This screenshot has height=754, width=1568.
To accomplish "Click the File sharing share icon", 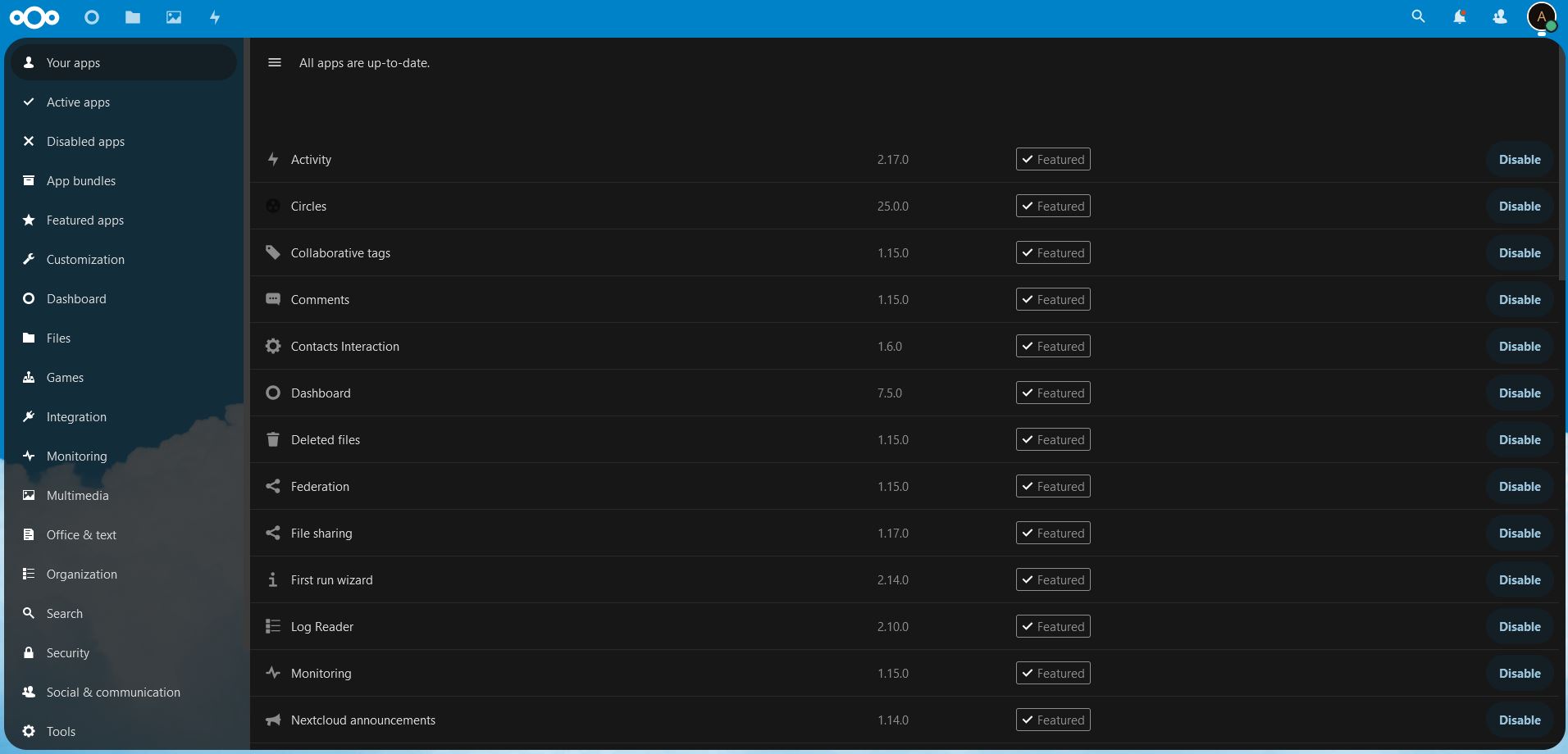I will pos(273,533).
